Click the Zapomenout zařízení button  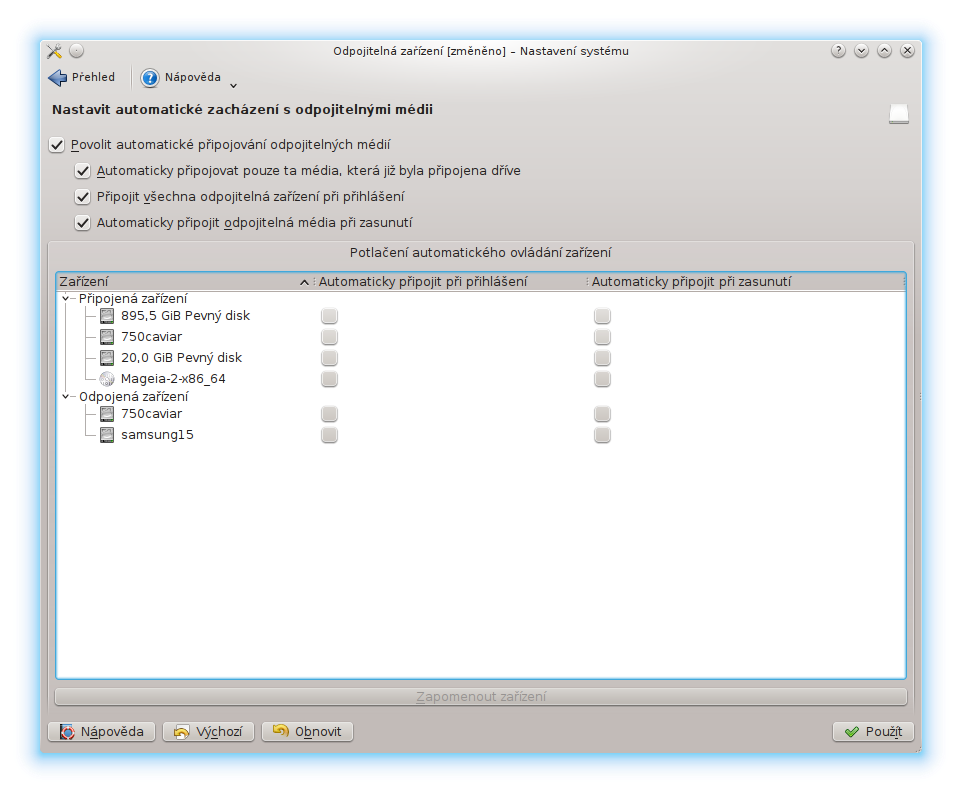point(481,697)
